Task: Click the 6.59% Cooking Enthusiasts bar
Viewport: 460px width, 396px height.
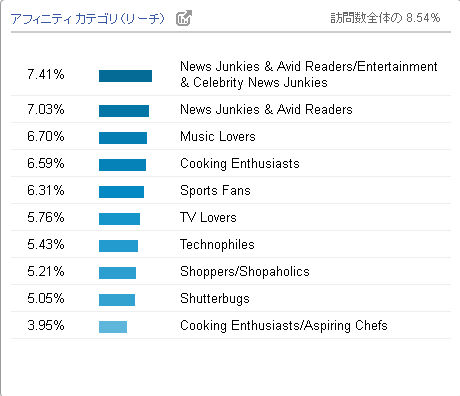Action: pyautogui.click(x=122, y=165)
